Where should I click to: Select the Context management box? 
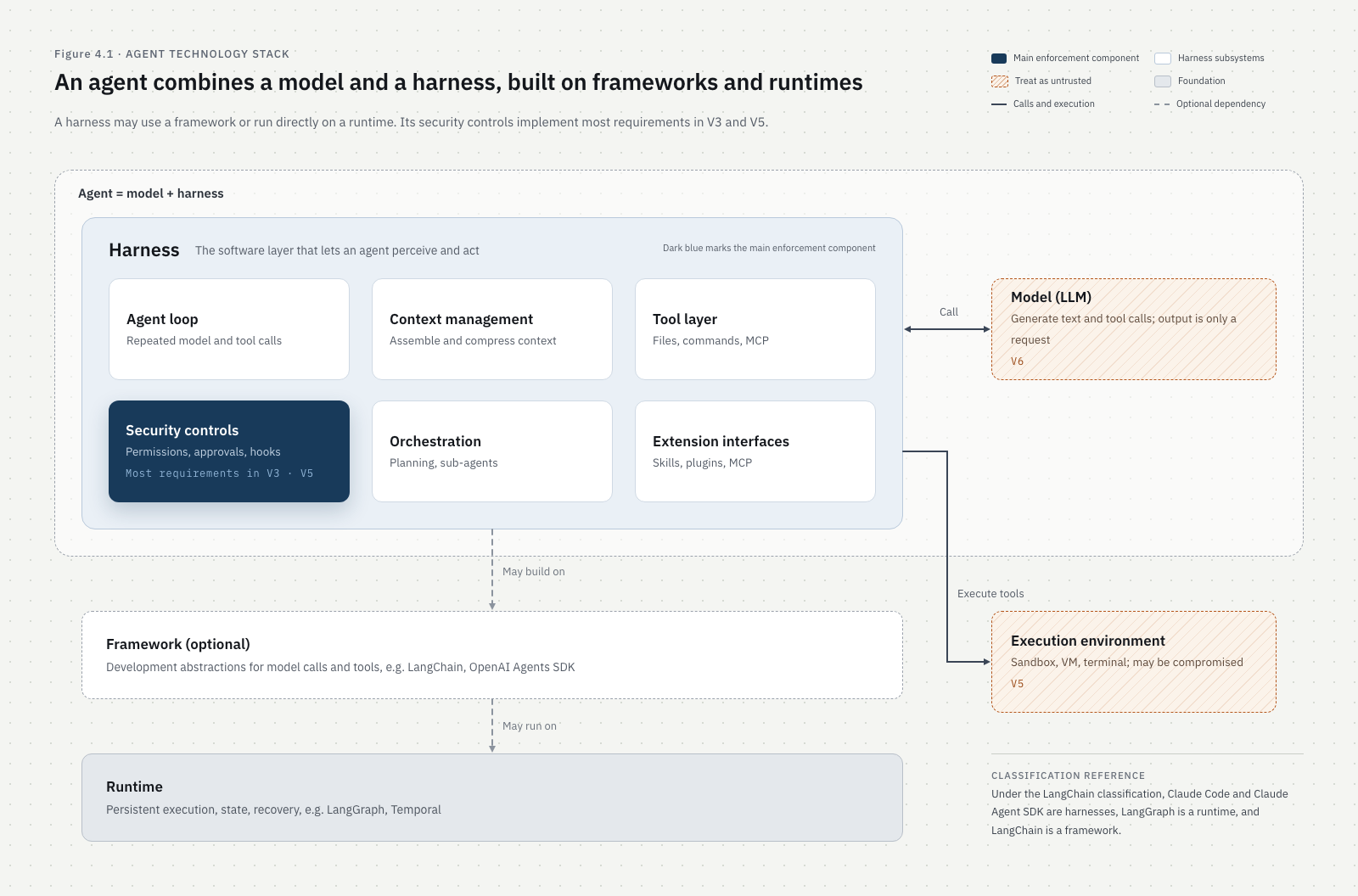(x=492, y=329)
